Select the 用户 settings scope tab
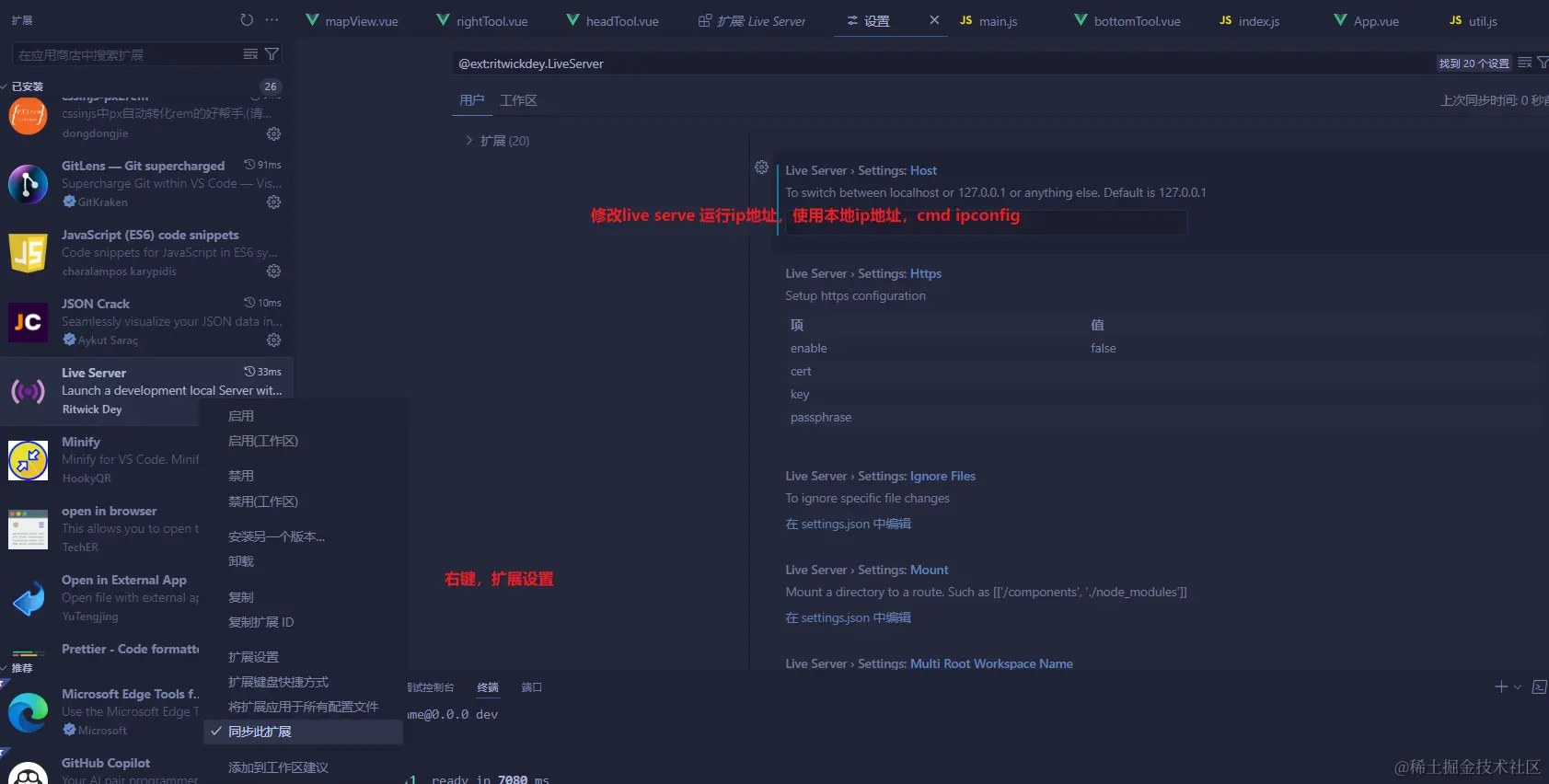 [x=471, y=100]
